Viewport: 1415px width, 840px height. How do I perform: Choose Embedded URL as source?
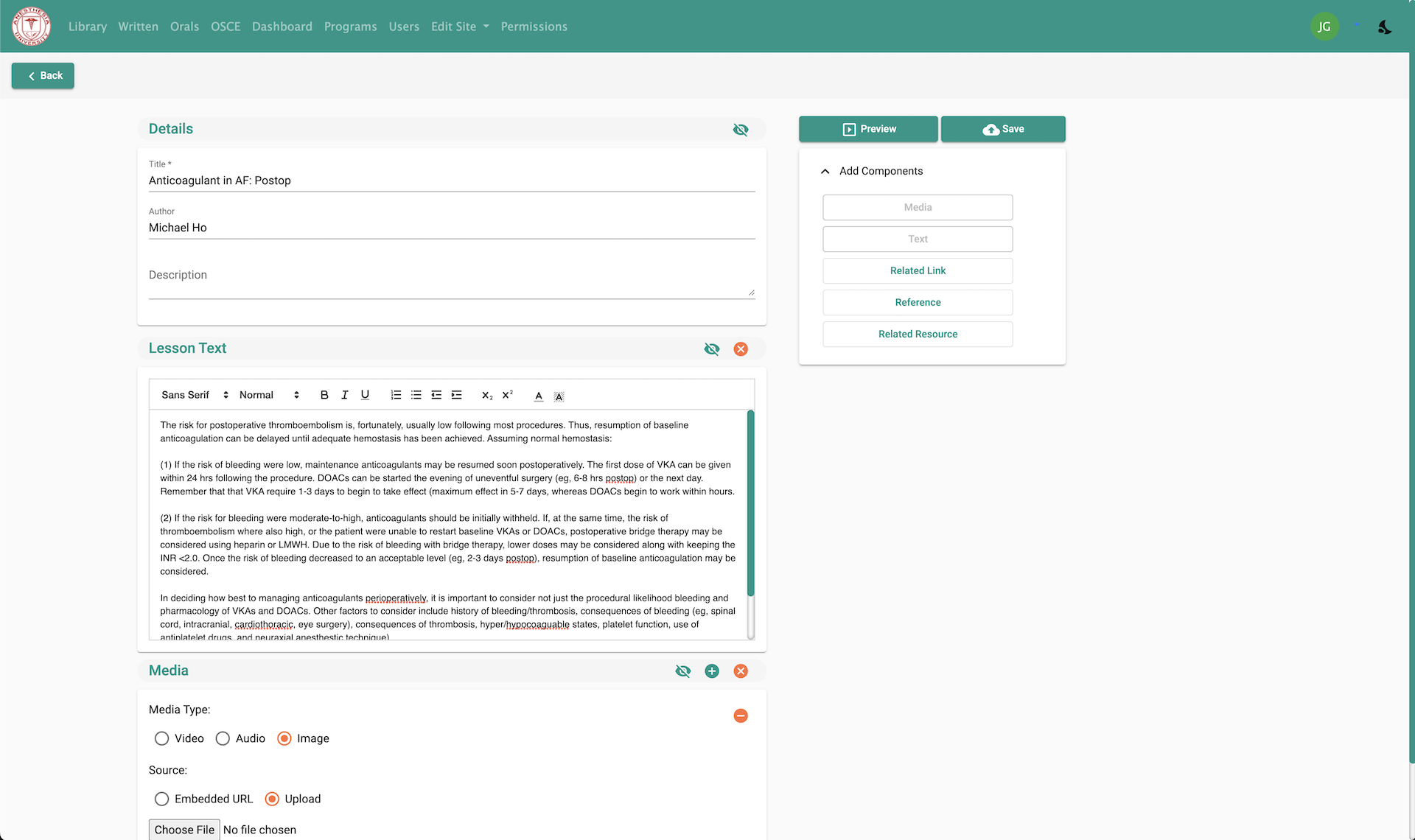coord(161,799)
